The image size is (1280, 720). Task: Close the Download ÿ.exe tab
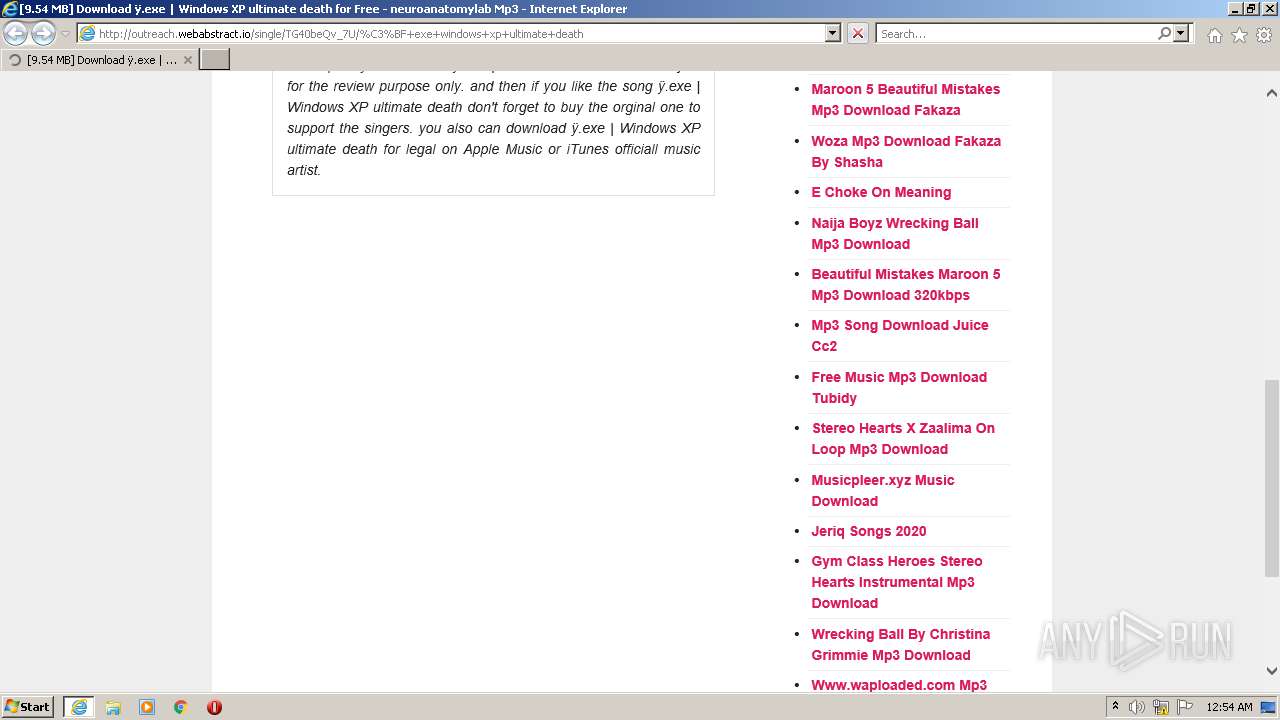[x=188, y=60]
